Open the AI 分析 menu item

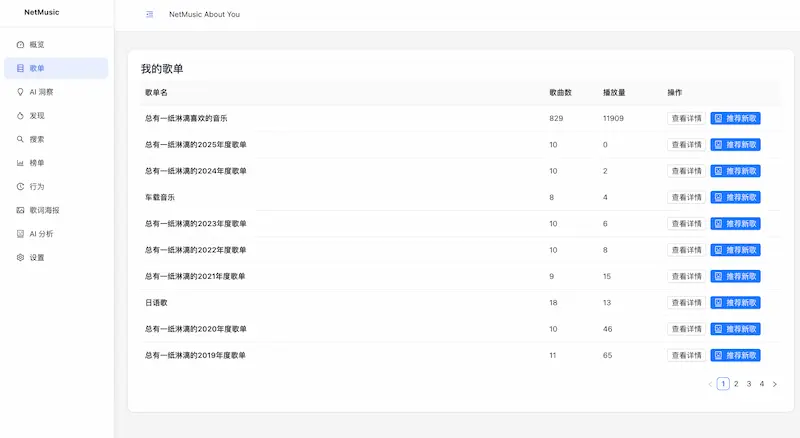[x=42, y=234]
